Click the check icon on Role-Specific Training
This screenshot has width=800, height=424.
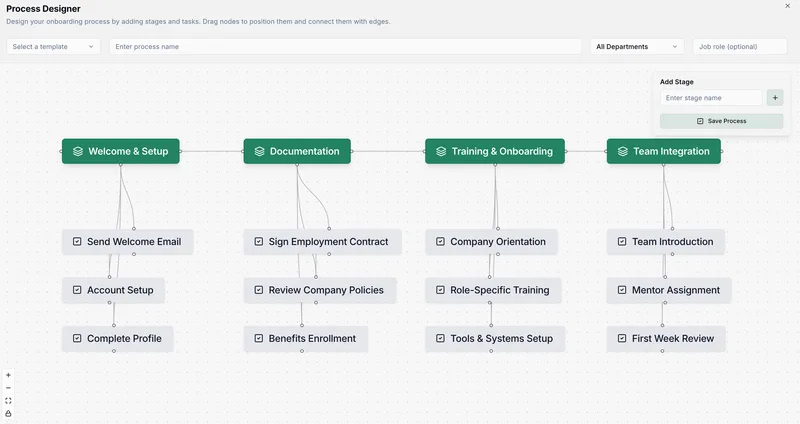coord(440,290)
